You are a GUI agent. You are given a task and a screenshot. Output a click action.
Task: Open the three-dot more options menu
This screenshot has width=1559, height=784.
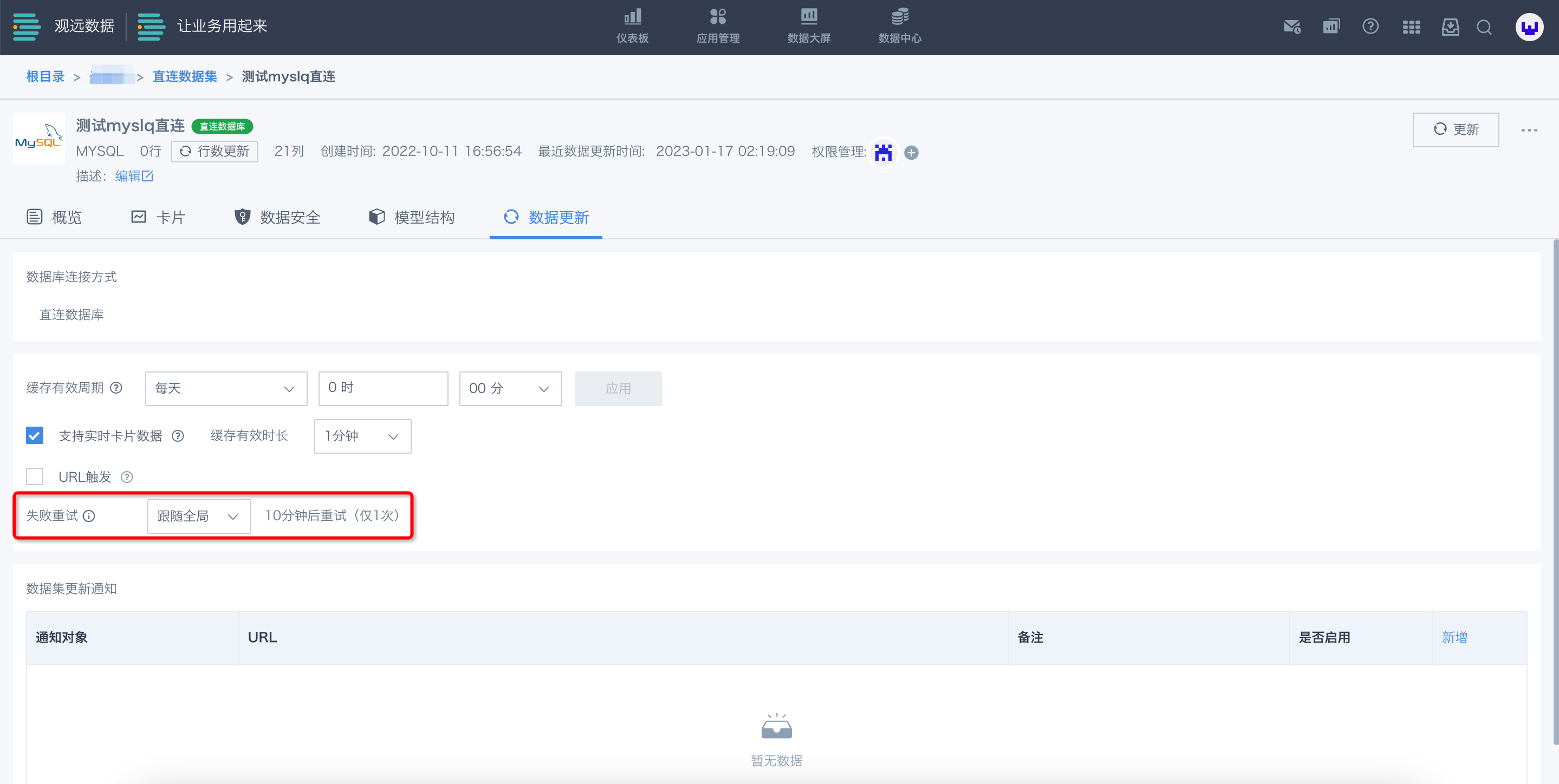(x=1529, y=130)
